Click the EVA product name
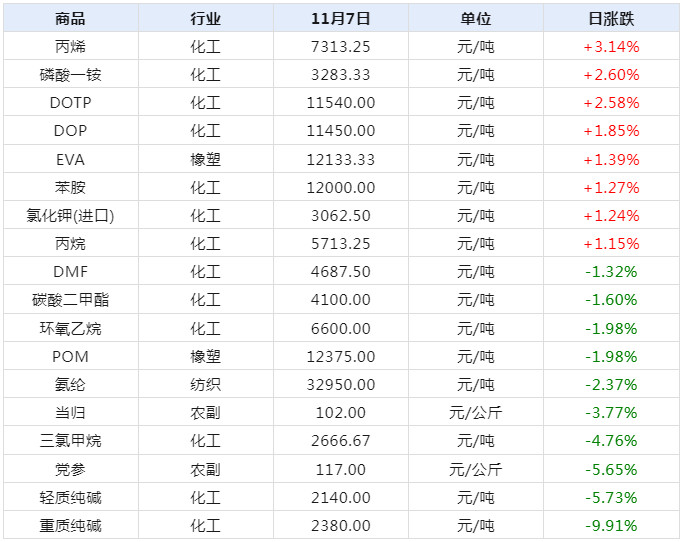682x542 pixels. coord(70,159)
